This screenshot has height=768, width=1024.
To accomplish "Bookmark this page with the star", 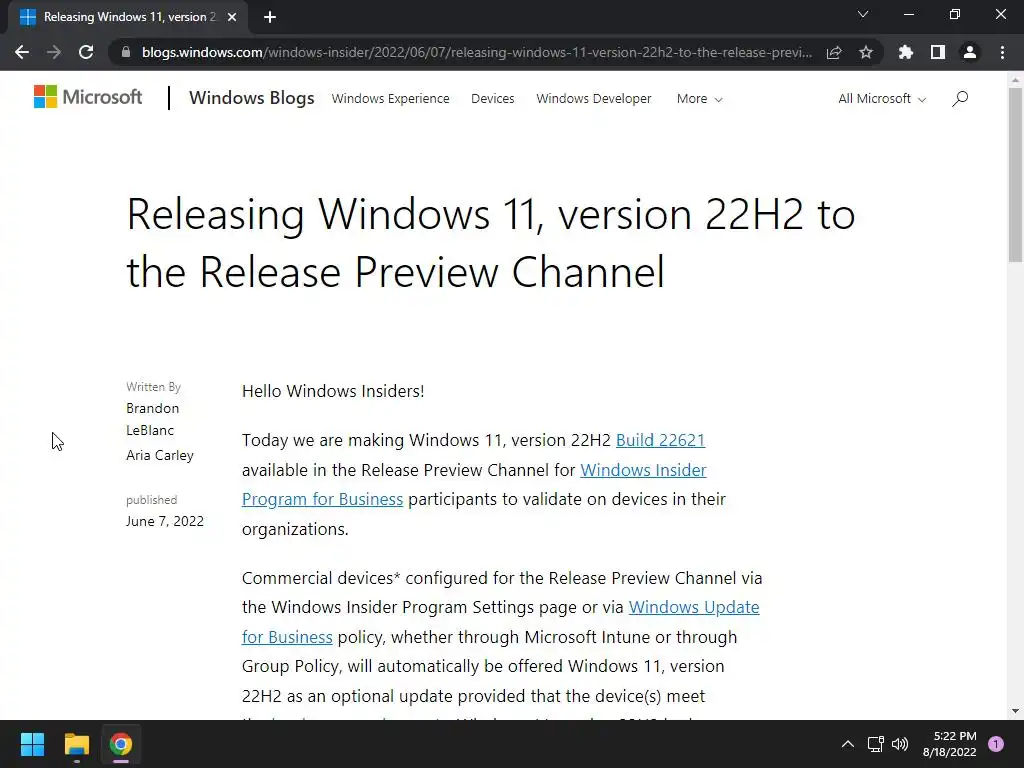I will [x=866, y=52].
